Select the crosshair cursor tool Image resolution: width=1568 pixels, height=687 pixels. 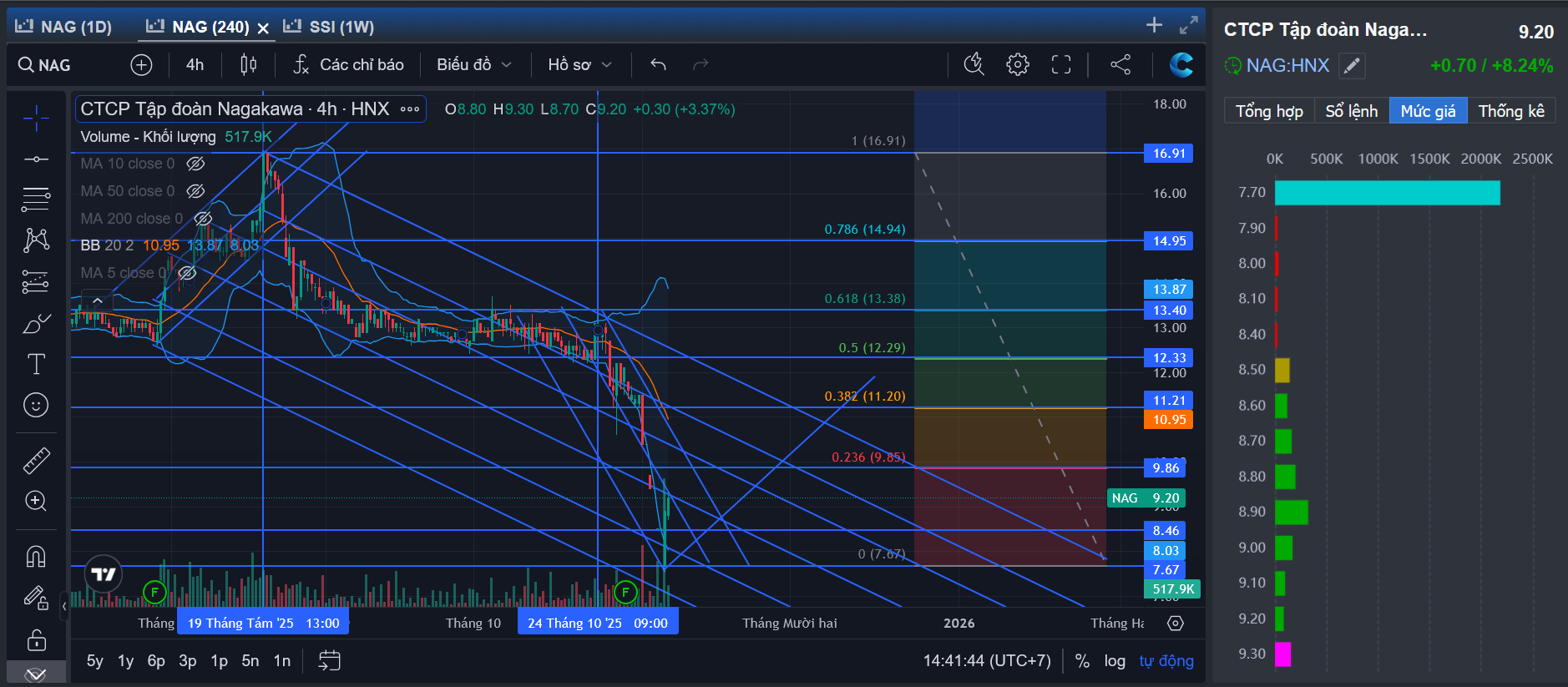coord(36,119)
